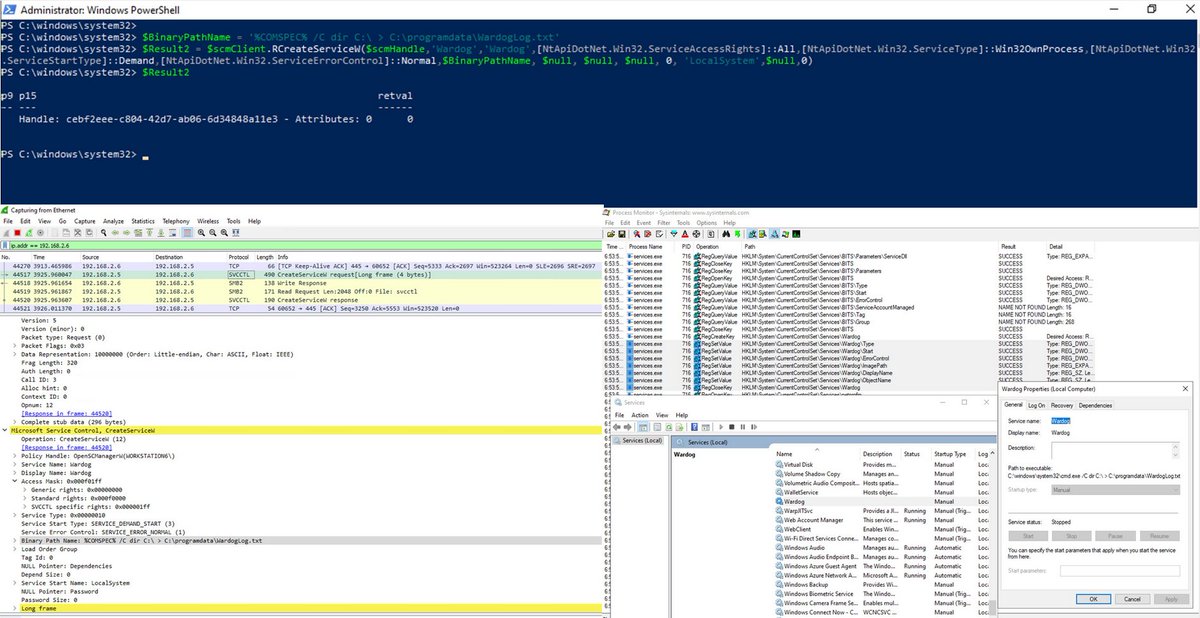Click Services start service play icon
Image resolution: width=1200 pixels, height=618 pixels.
click(x=721, y=427)
